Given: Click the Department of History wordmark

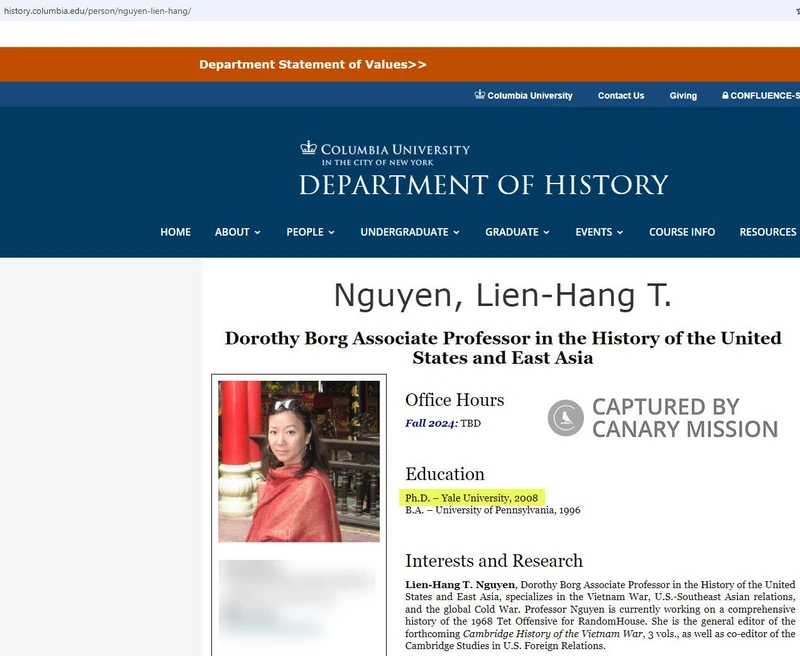Looking at the screenshot, I should point(484,184).
